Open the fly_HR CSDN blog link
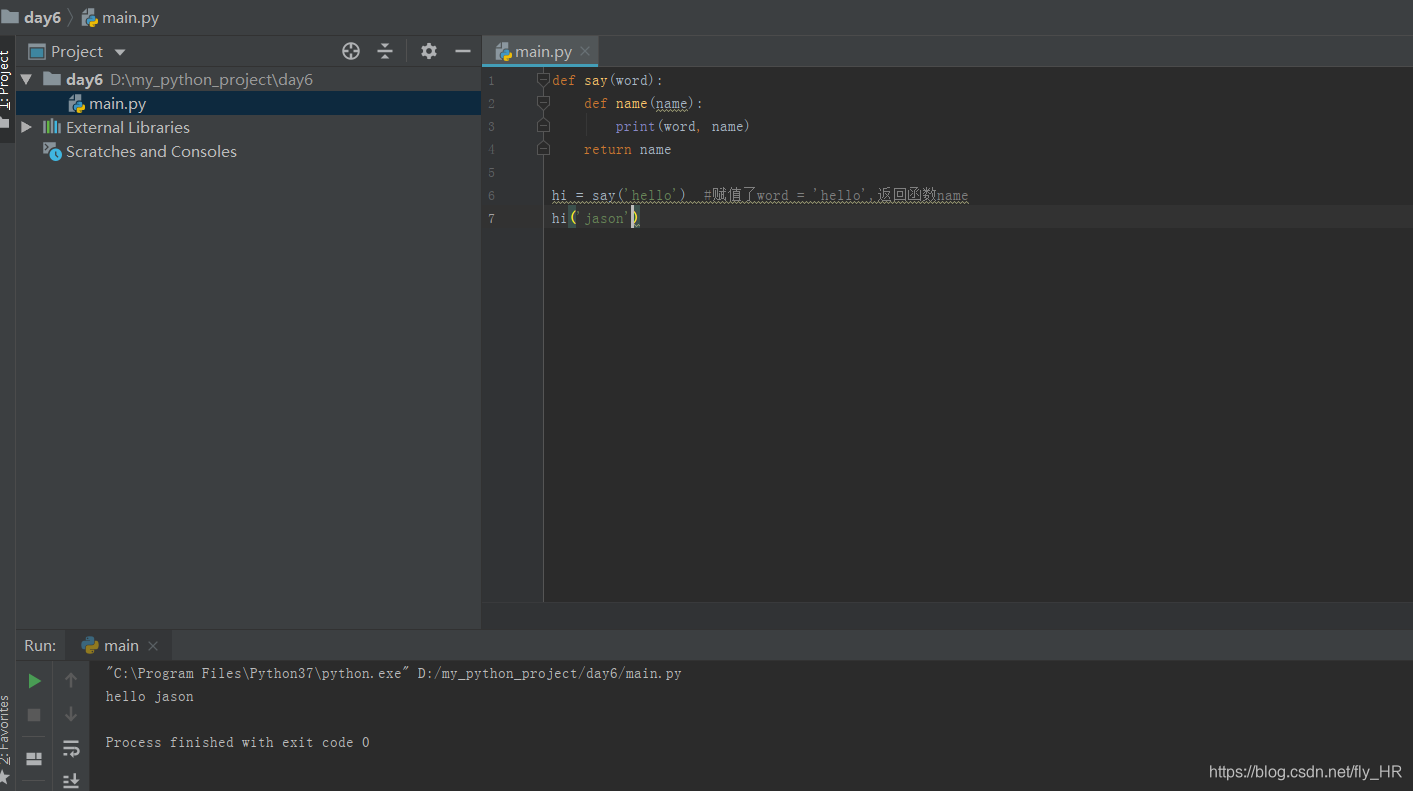The height and width of the screenshot is (791, 1413). click(1305, 771)
